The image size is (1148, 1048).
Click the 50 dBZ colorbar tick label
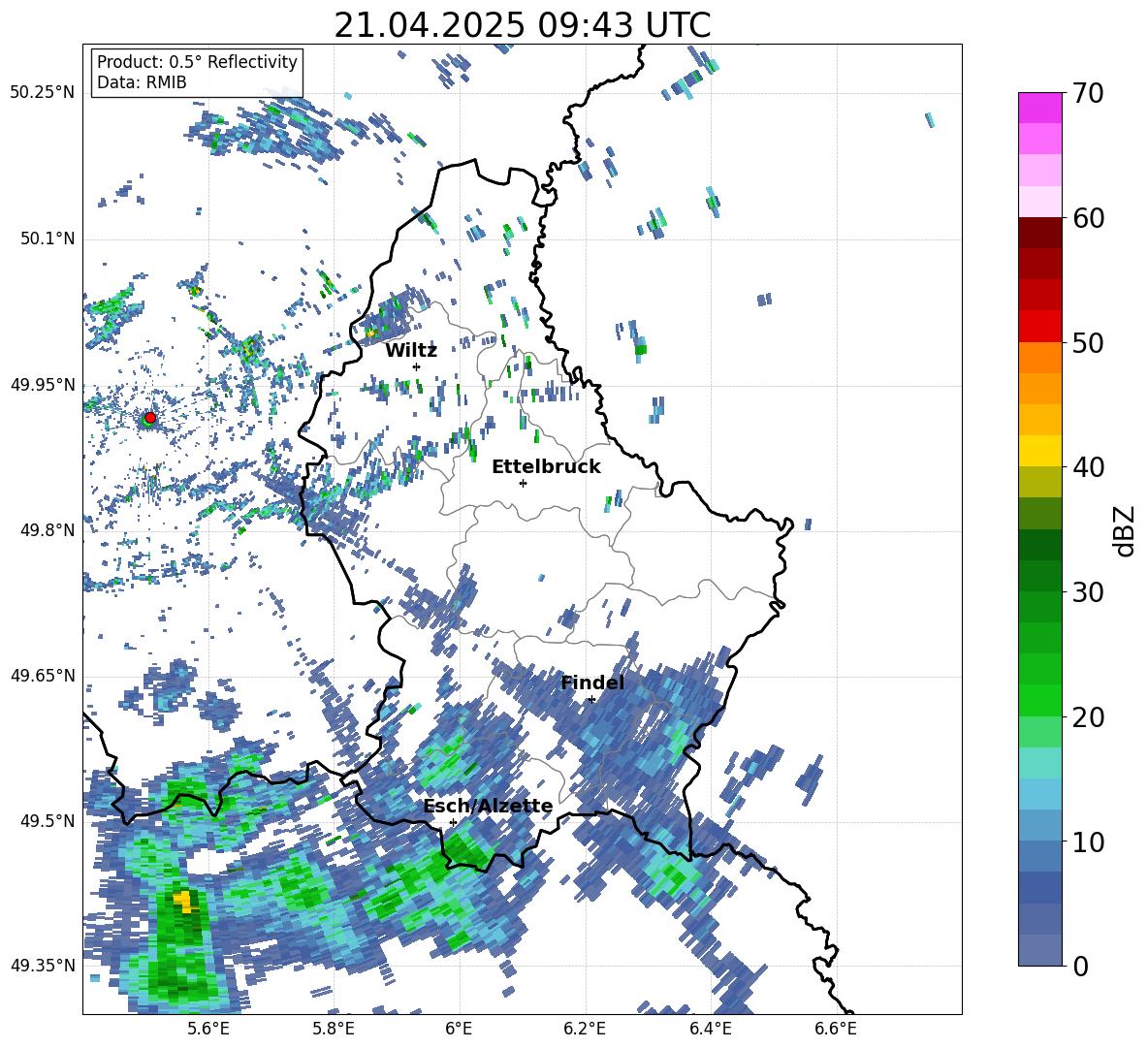[1088, 342]
